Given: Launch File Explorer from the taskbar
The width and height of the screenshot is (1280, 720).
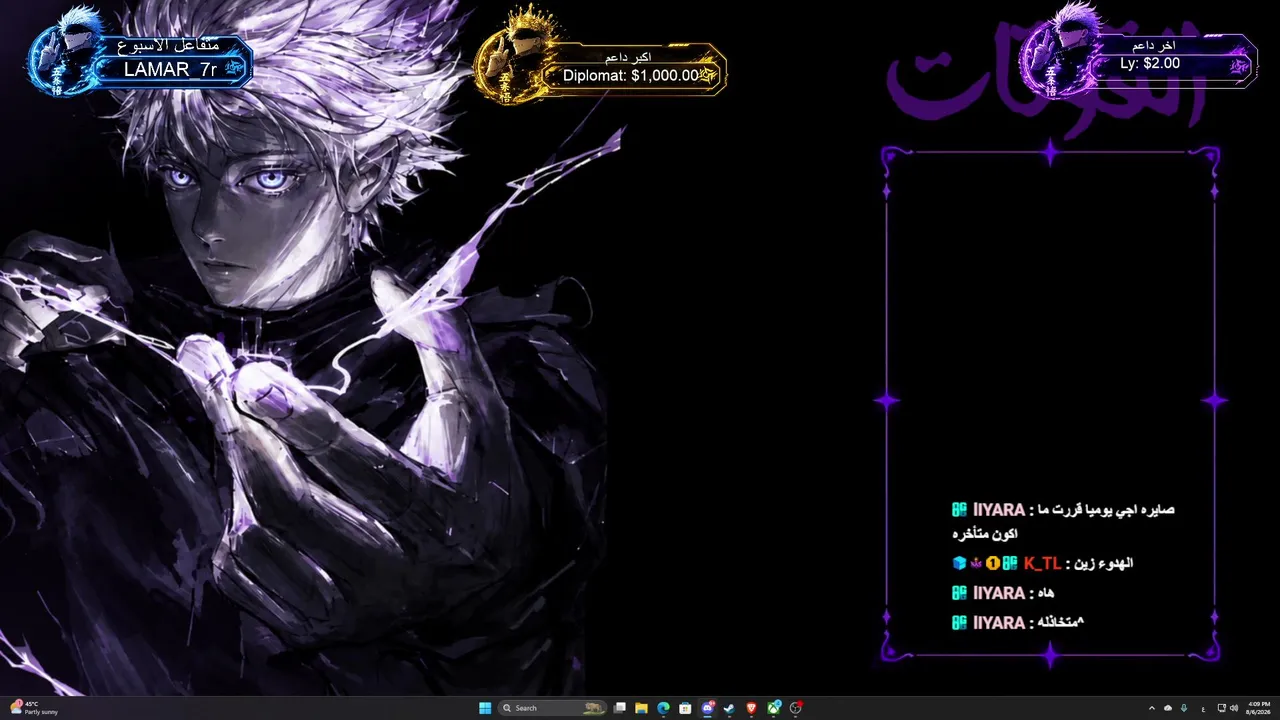Looking at the screenshot, I should tap(641, 708).
